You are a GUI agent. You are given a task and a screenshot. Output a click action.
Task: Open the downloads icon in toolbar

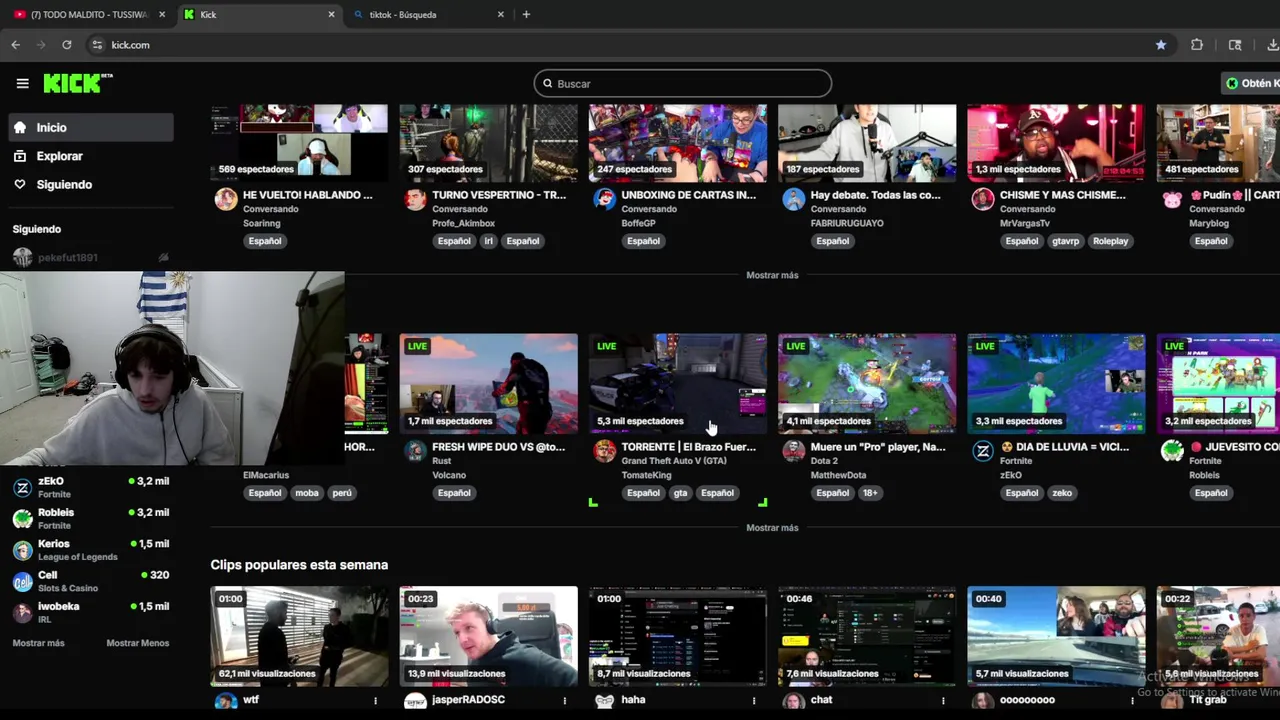click(1272, 45)
